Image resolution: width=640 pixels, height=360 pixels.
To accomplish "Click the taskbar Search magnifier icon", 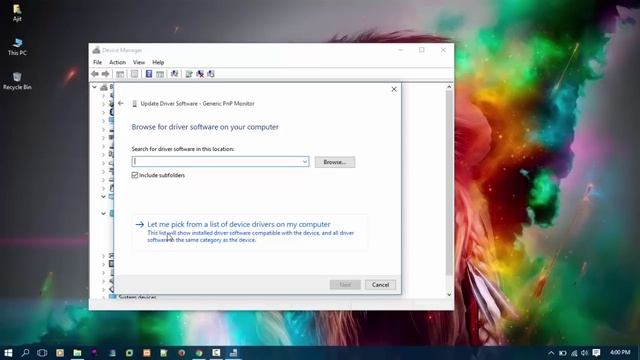I will (25, 353).
